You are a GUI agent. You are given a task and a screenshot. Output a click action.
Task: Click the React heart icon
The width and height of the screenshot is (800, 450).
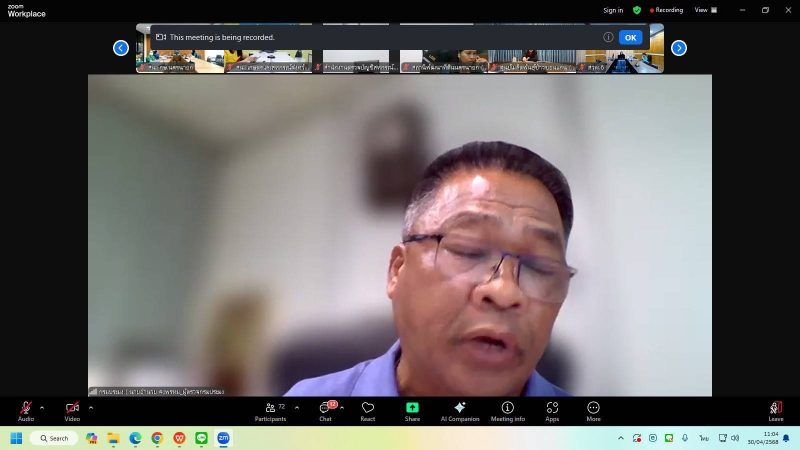[x=368, y=411]
